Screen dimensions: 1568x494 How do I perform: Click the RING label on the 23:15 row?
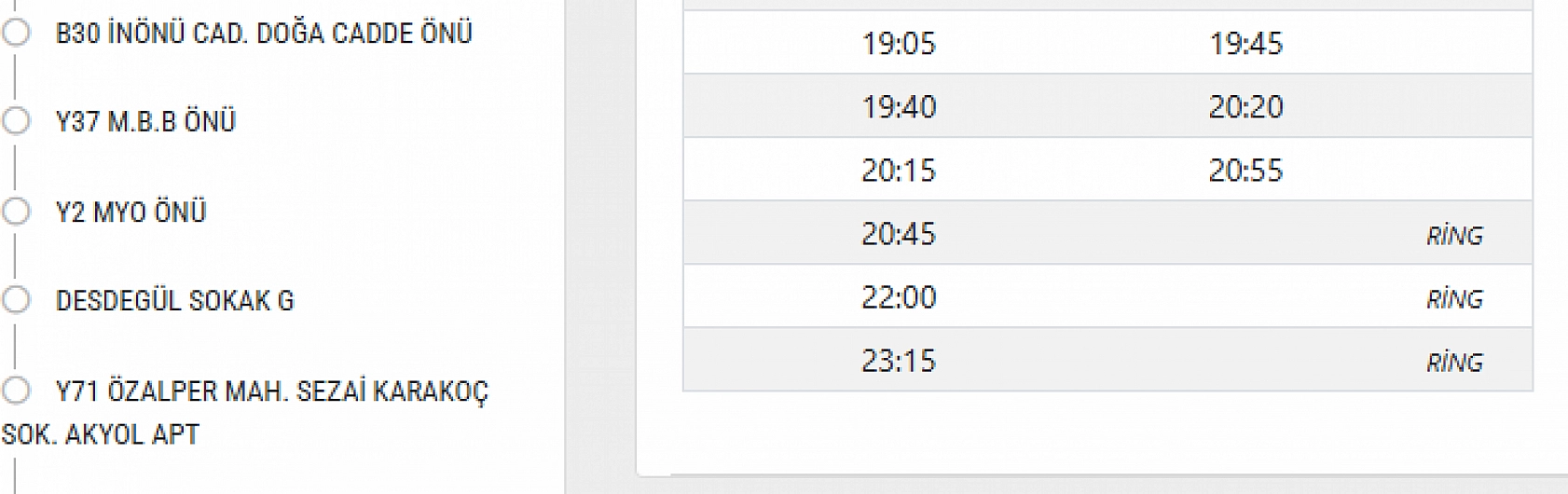click(x=1453, y=362)
